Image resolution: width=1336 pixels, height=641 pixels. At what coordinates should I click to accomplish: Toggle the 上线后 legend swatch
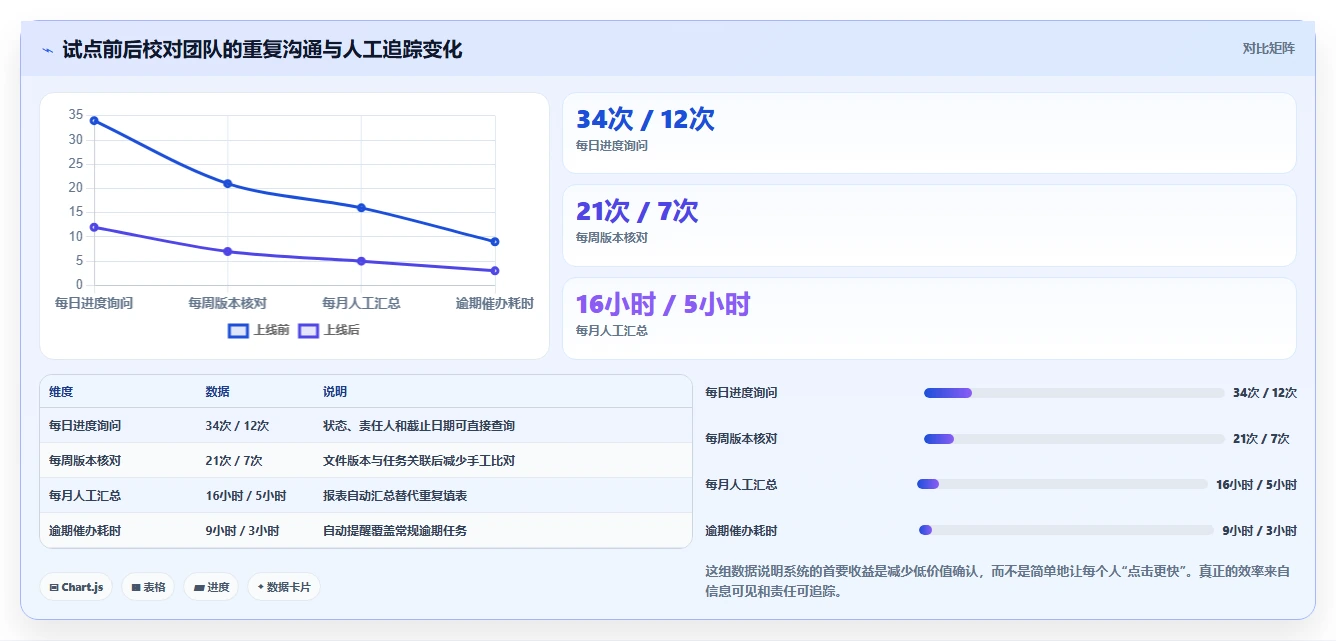click(308, 330)
